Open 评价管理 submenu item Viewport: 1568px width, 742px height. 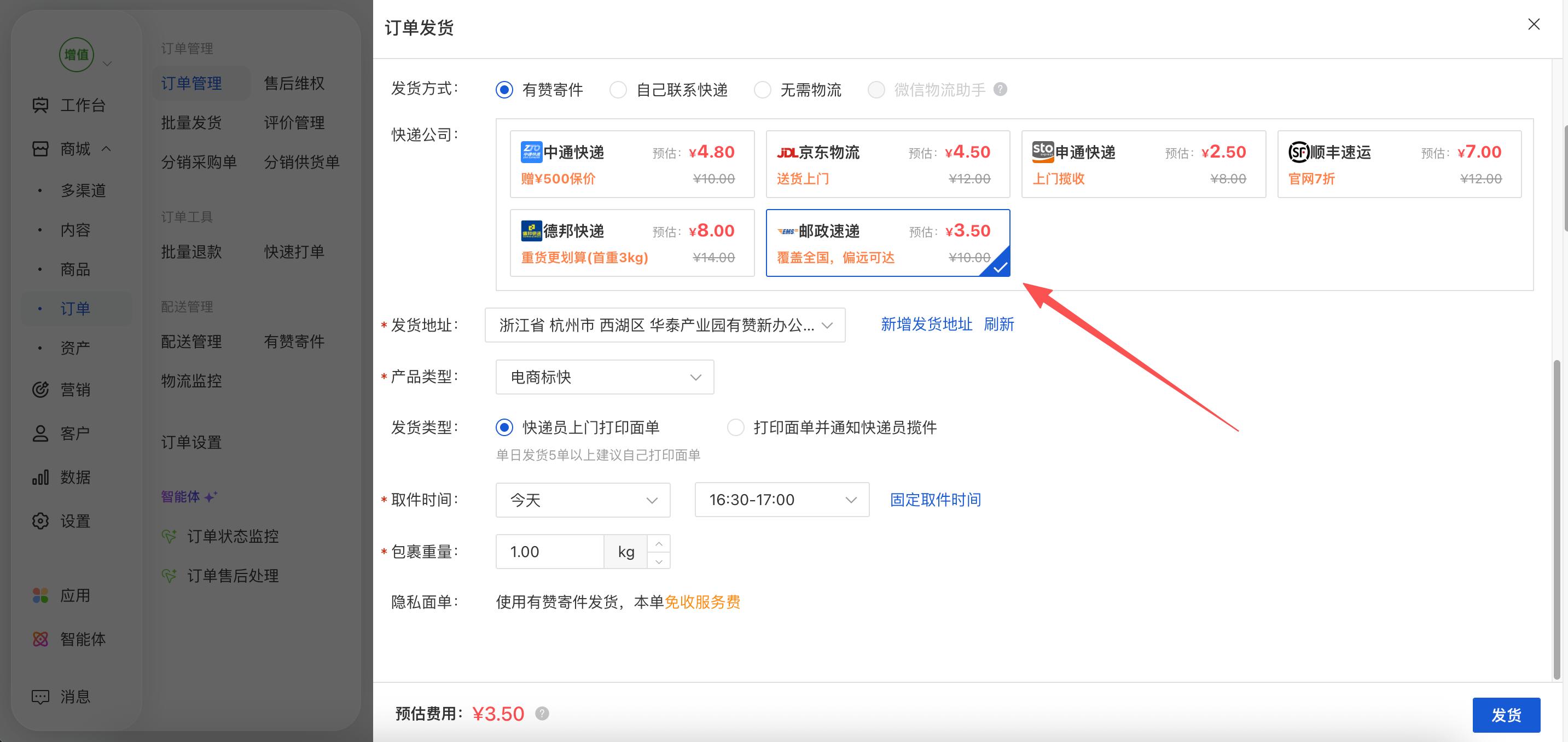[x=294, y=123]
